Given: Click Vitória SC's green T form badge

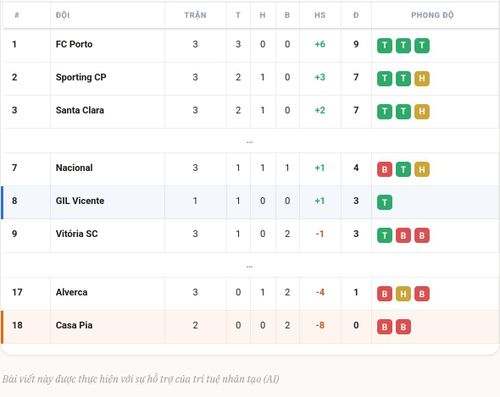Looking at the screenshot, I should [384, 235].
